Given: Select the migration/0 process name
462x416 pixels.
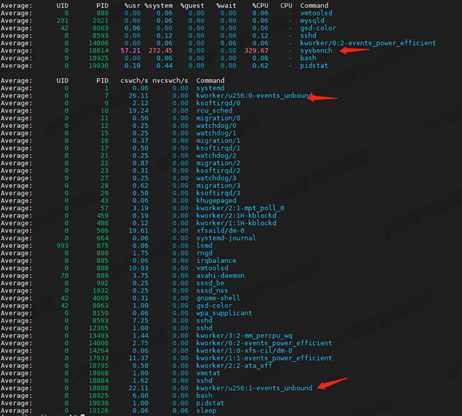Looking at the screenshot, I should pos(218,118).
